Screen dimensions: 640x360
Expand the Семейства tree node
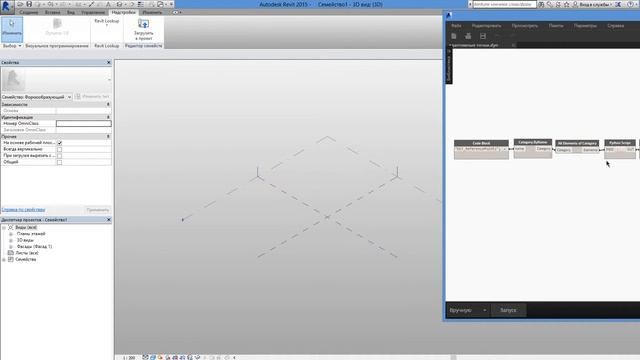[x=4, y=260]
